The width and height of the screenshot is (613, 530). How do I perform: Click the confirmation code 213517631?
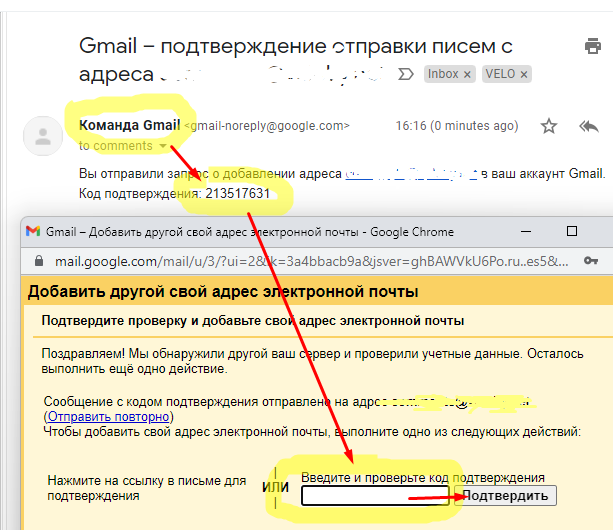coord(238,193)
